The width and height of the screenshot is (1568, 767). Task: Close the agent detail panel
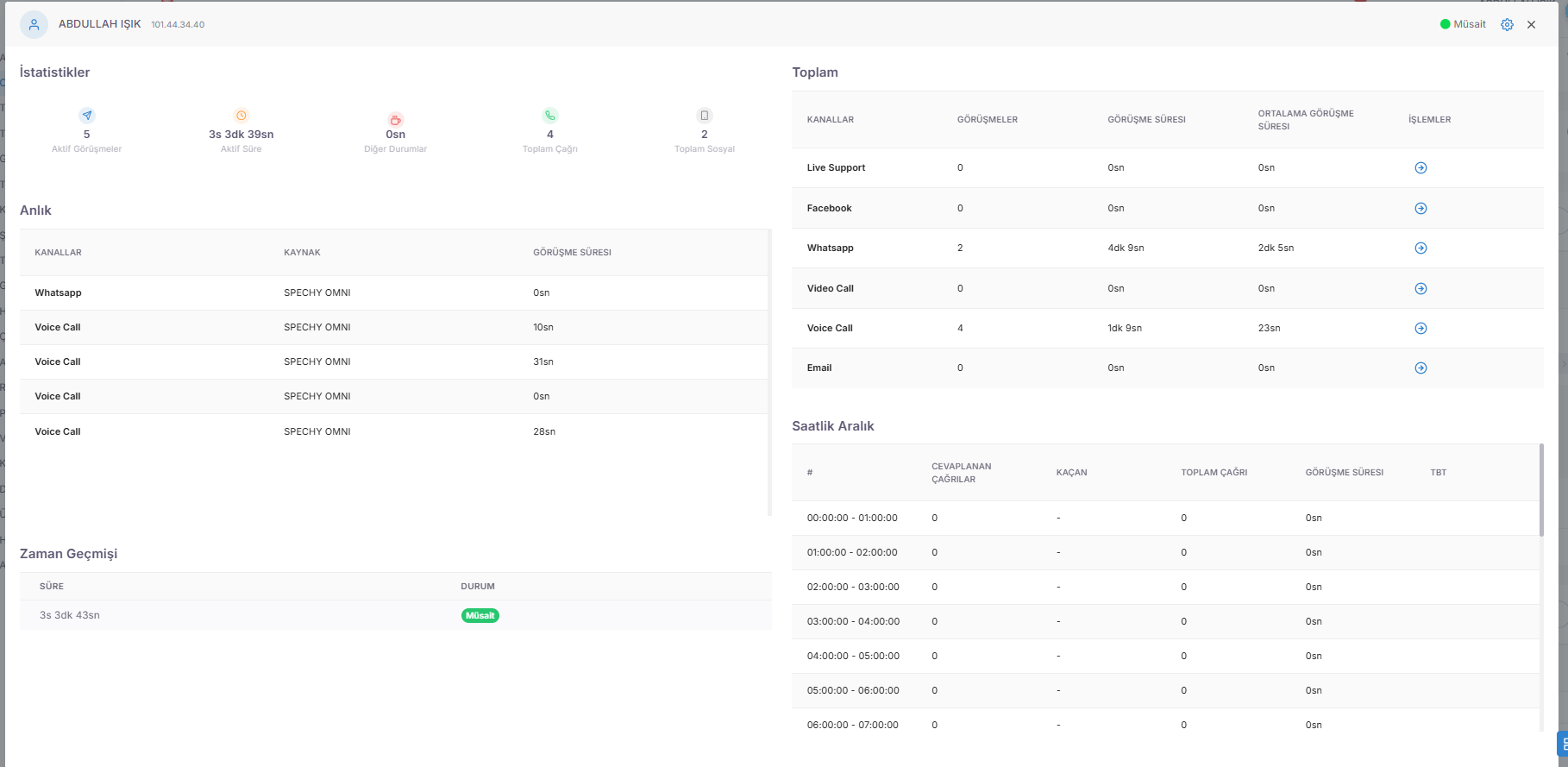click(x=1531, y=24)
